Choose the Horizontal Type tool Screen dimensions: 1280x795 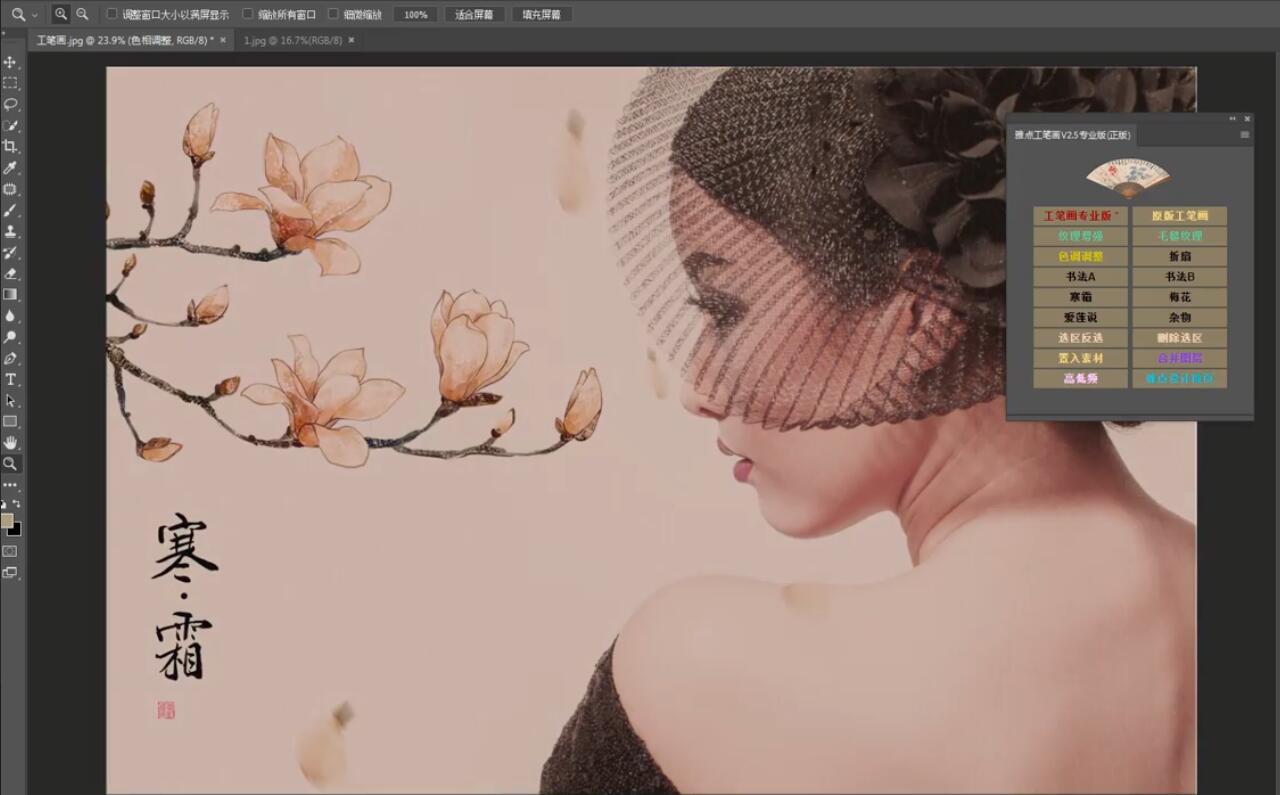pyautogui.click(x=10, y=379)
